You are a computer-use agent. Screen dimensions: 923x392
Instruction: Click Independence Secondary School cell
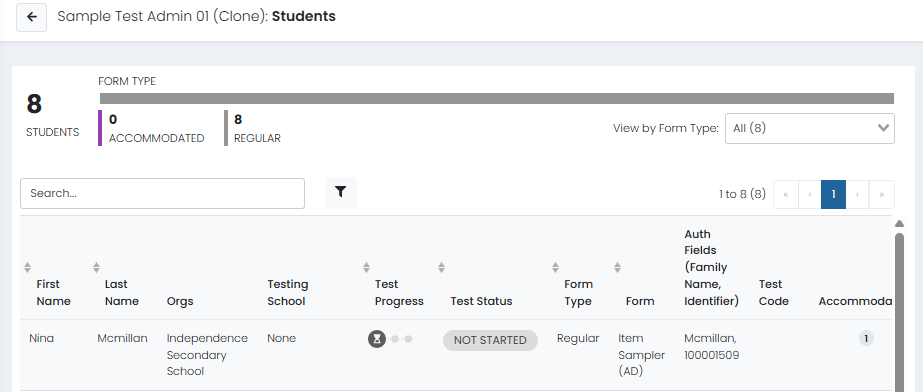[x=207, y=355]
